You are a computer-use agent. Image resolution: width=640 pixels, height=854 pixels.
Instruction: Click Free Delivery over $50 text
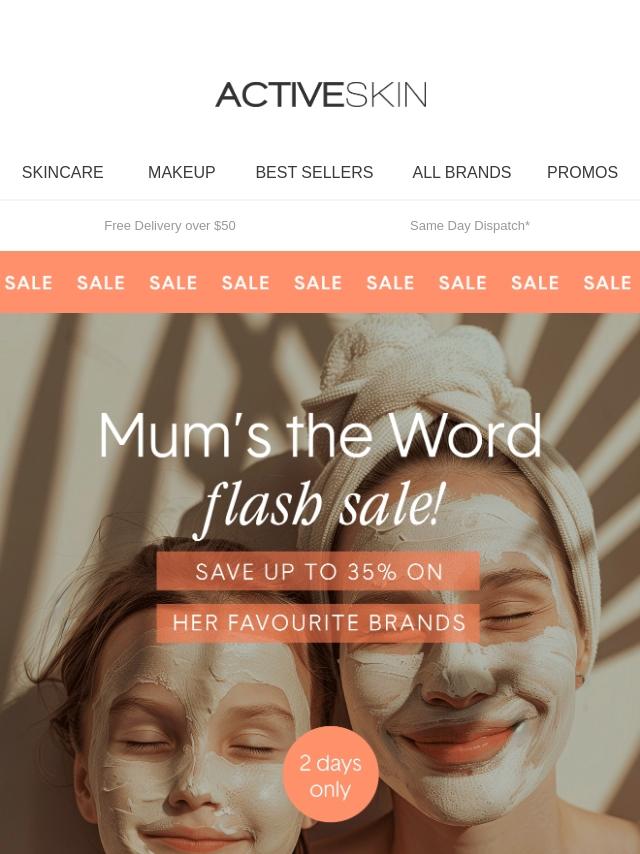(x=170, y=225)
